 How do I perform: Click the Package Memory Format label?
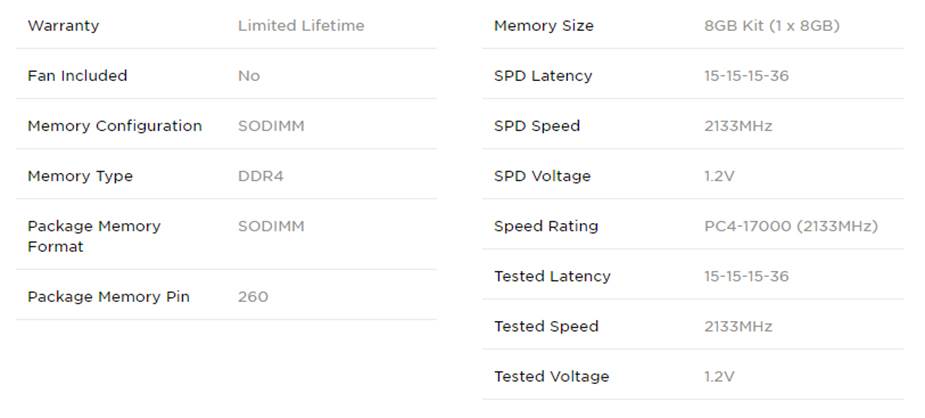94,236
